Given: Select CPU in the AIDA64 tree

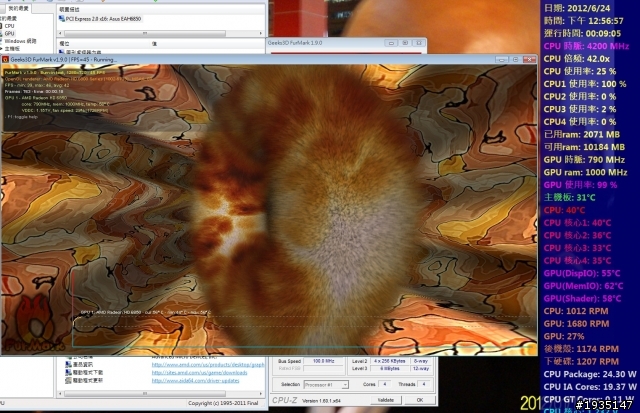Looking at the screenshot, I should tap(9, 26).
